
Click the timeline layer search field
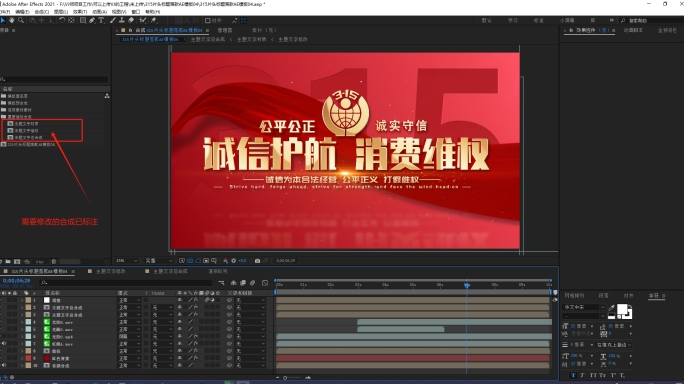point(127,283)
